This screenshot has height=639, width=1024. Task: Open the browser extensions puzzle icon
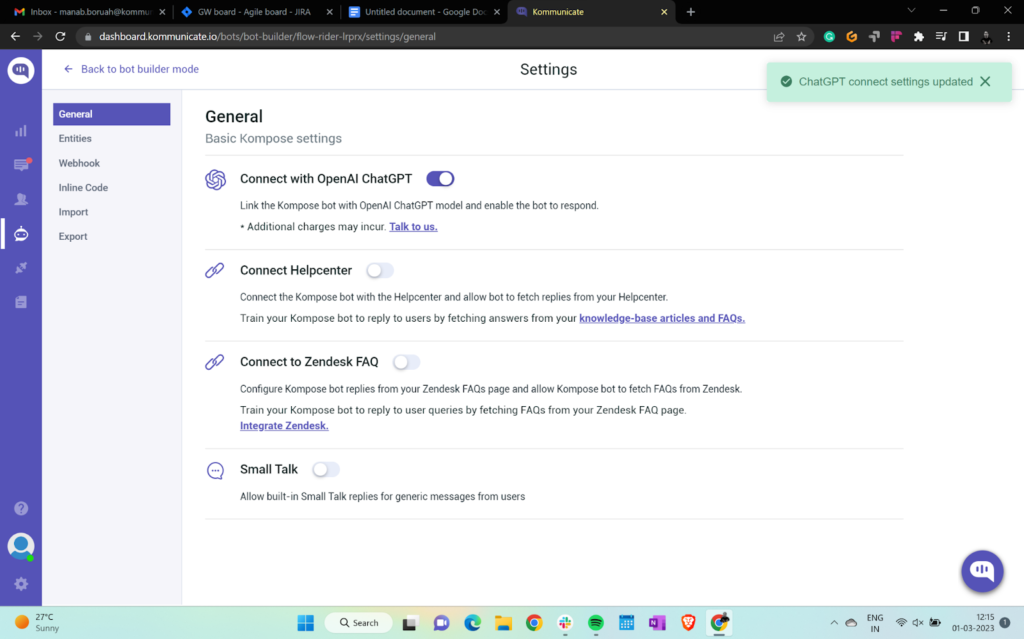(919, 37)
